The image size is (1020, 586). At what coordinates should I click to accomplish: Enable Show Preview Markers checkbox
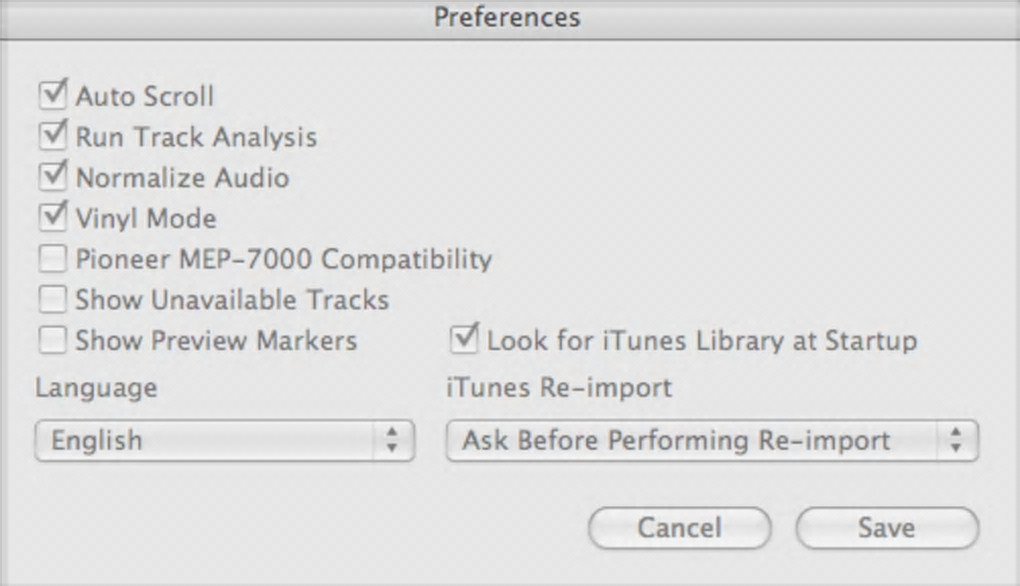[x=52, y=341]
